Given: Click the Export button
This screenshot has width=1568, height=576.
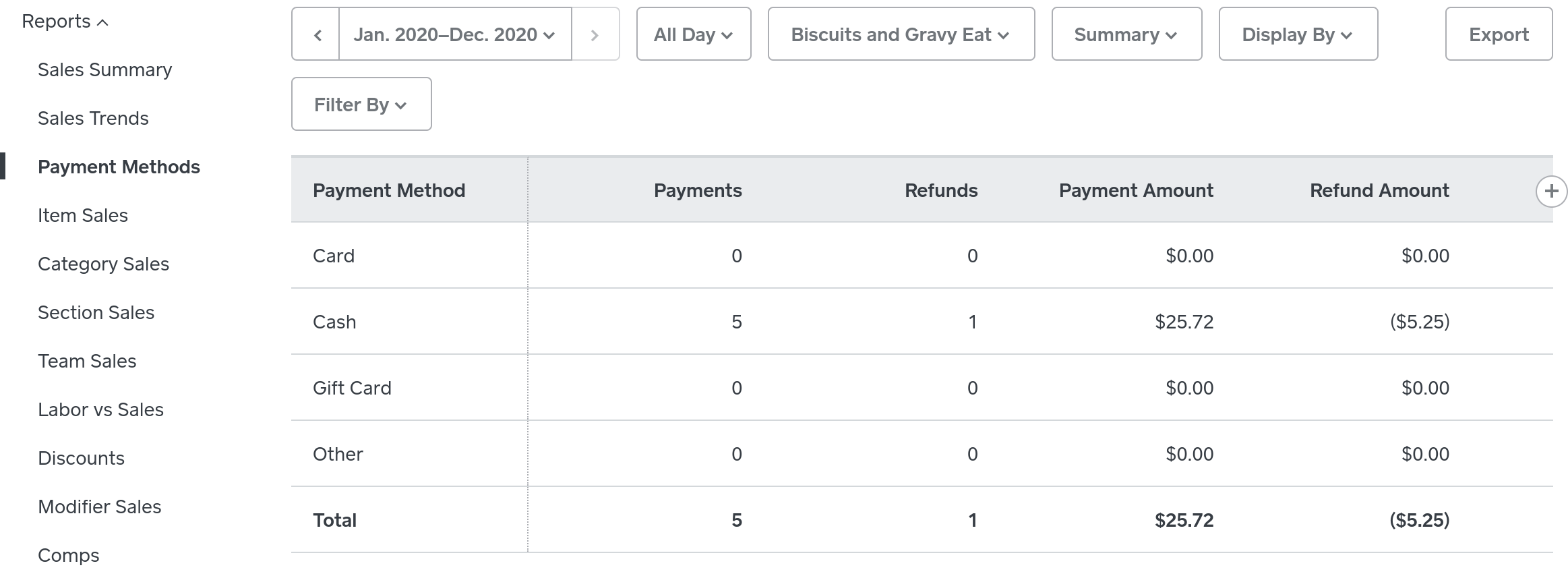Looking at the screenshot, I should click(x=1498, y=34).
